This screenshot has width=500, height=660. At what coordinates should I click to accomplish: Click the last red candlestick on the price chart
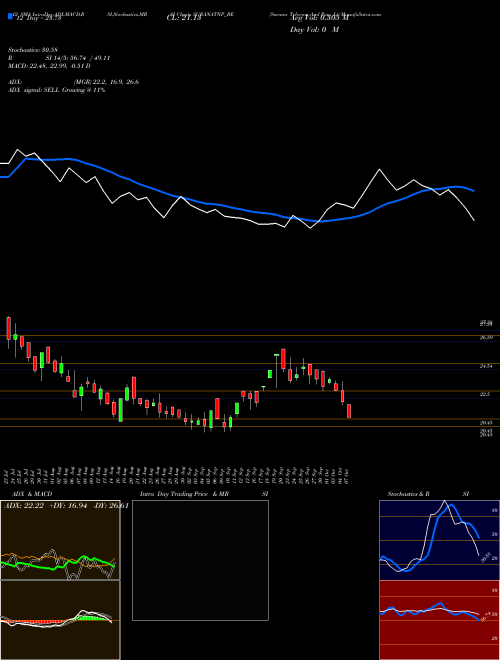click(349, 411)
